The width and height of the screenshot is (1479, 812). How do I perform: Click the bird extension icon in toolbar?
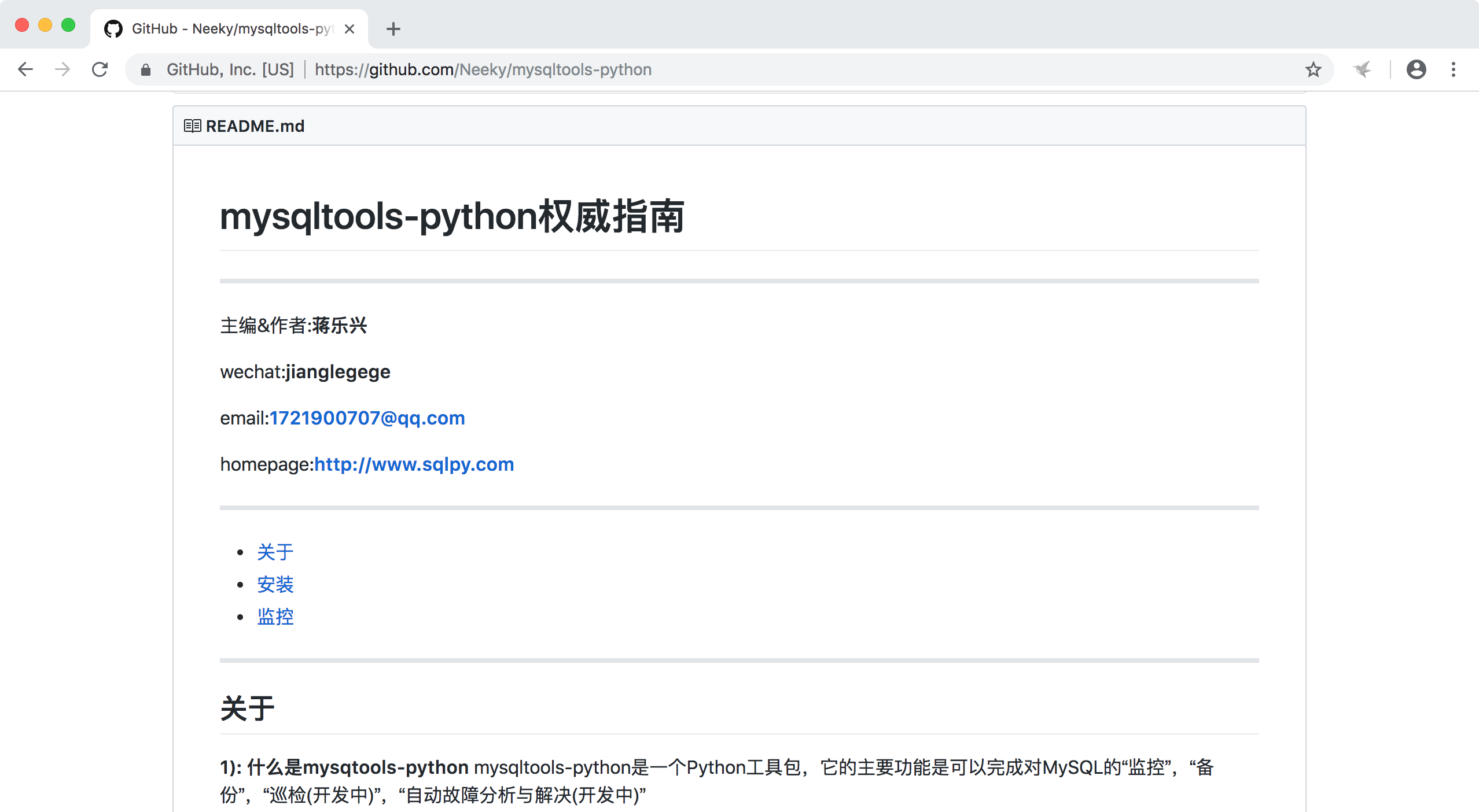point(1363,69)
